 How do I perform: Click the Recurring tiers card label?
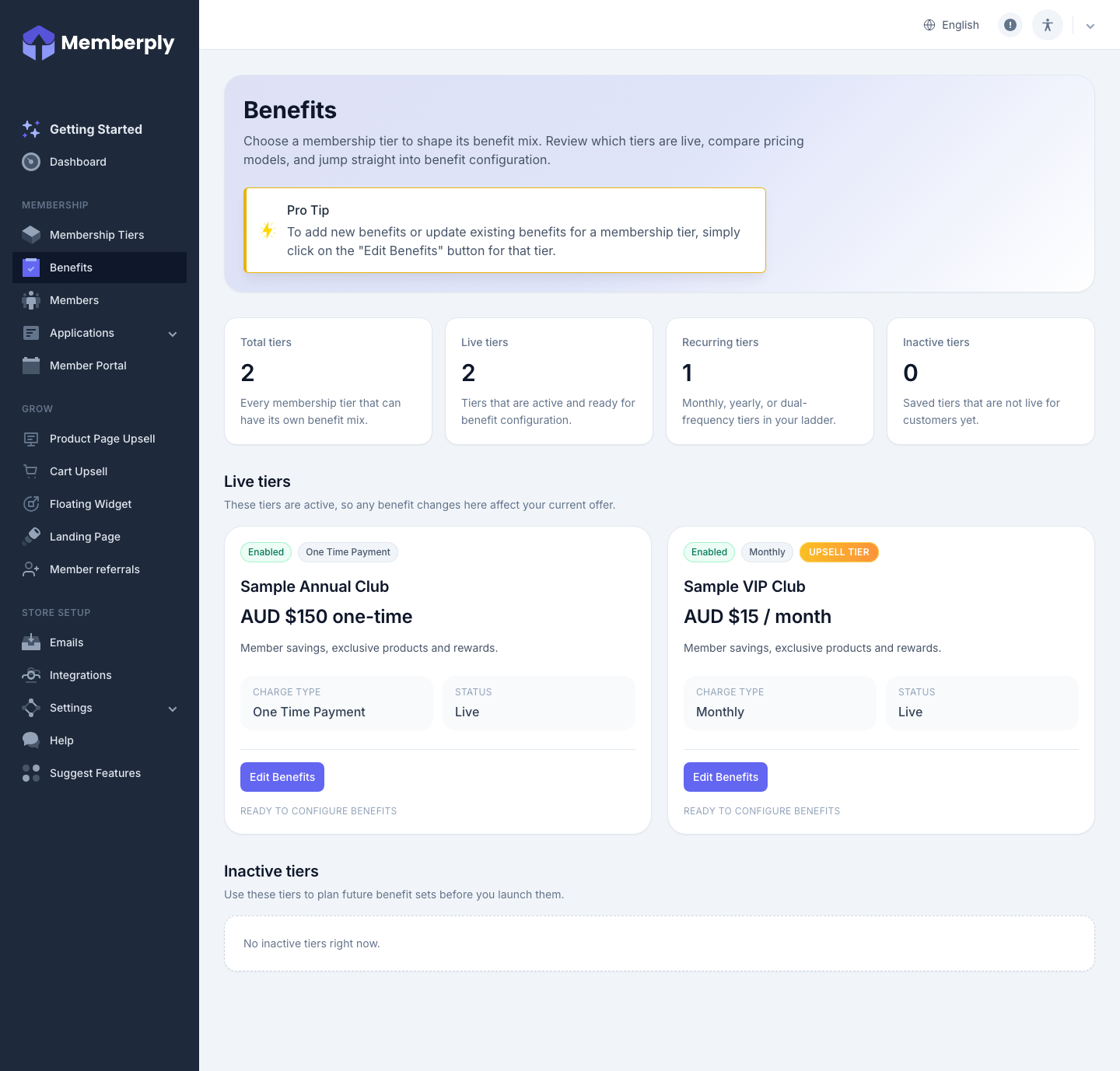pyautogui.click(x=720, y=342)
